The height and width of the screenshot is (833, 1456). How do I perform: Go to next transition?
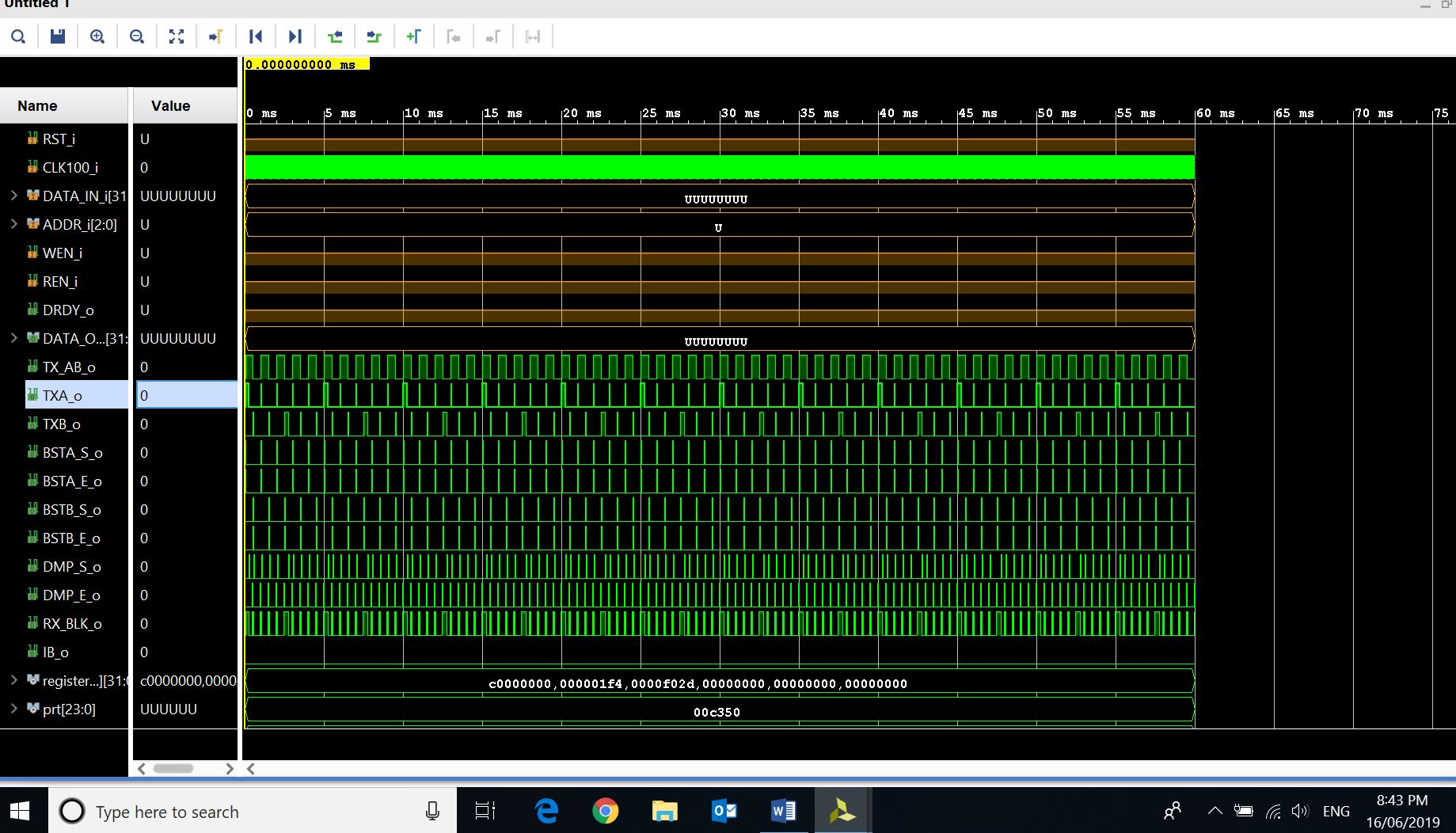[x=374, y=36]
